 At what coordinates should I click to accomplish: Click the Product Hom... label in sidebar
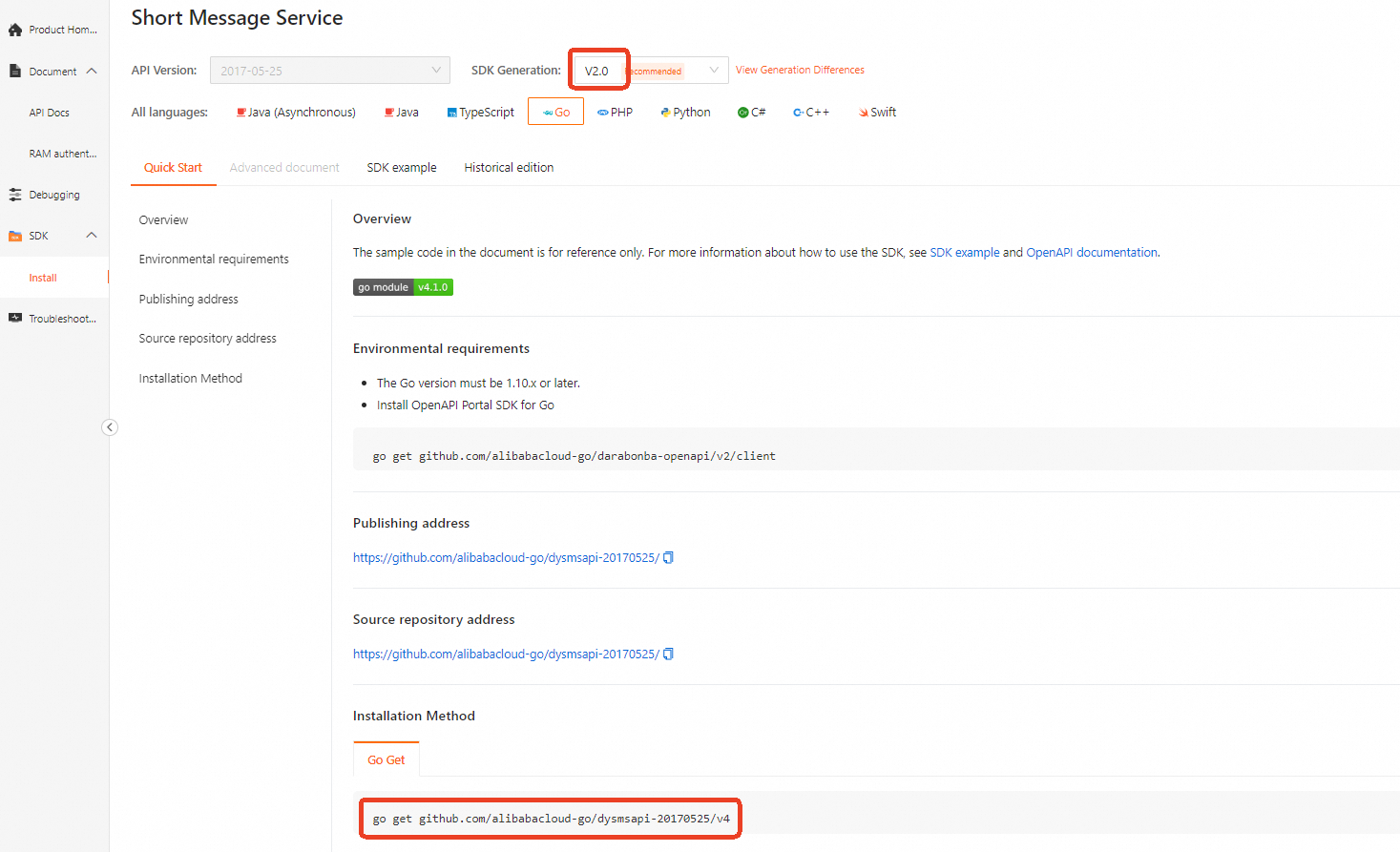tap(63, 30)
